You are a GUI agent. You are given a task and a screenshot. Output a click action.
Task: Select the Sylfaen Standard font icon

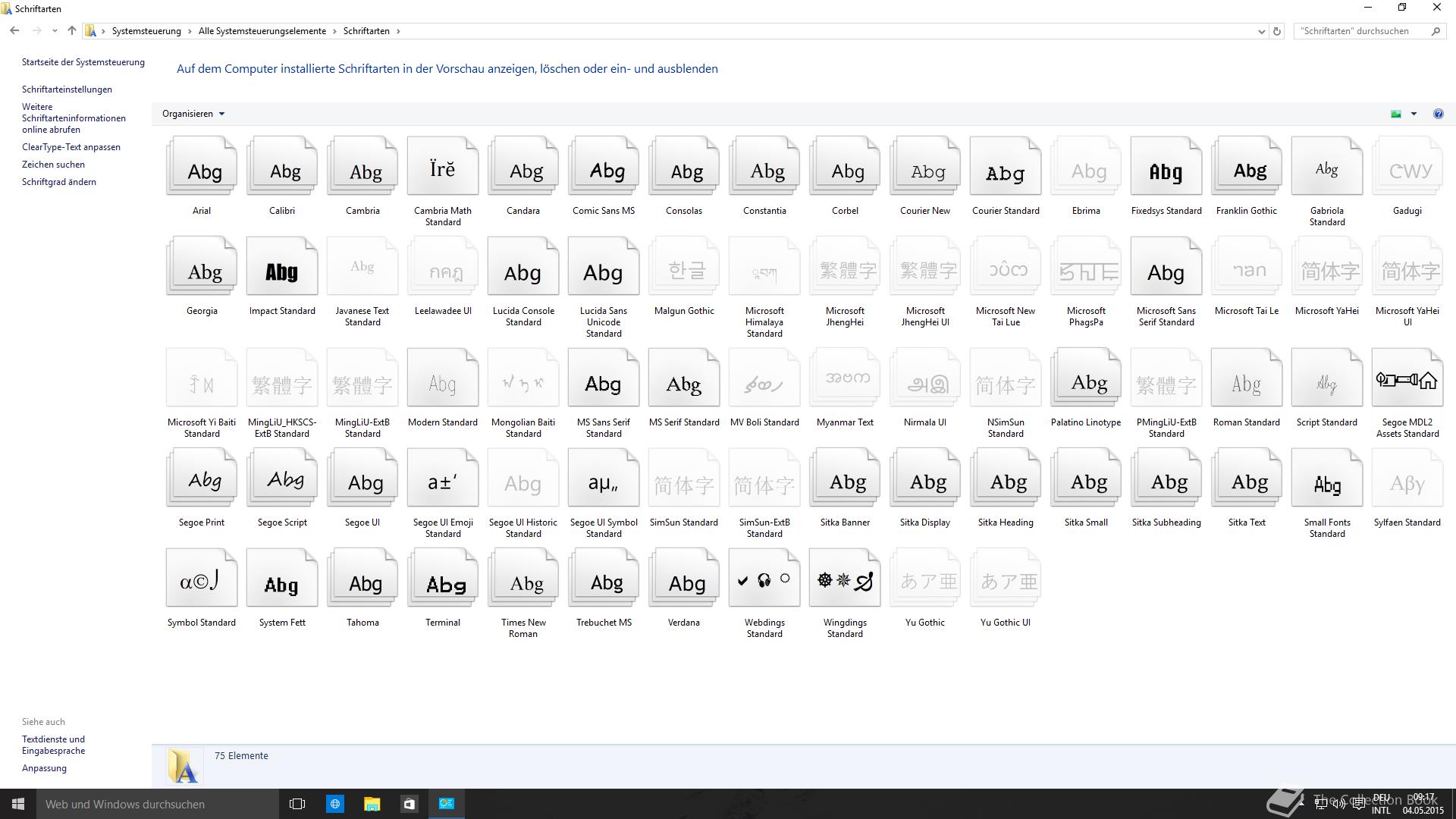click(1407, 478)
